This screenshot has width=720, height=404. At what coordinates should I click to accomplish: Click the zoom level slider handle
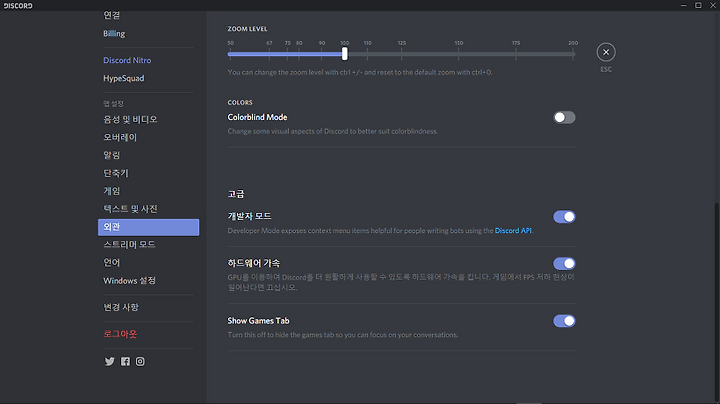pos(344,54)
